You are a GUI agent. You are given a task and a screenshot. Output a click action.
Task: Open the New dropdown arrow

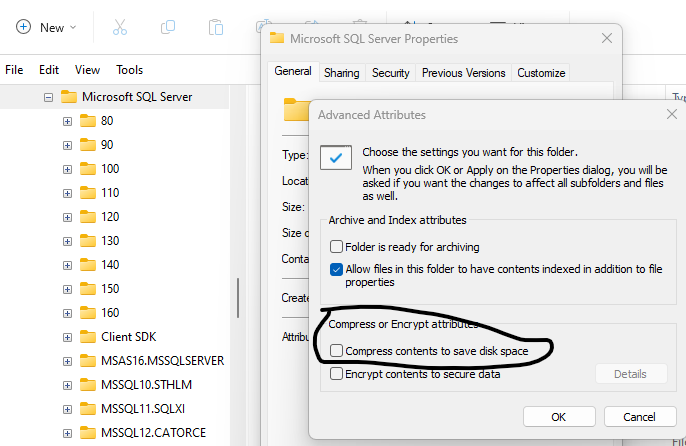[73, 28]
